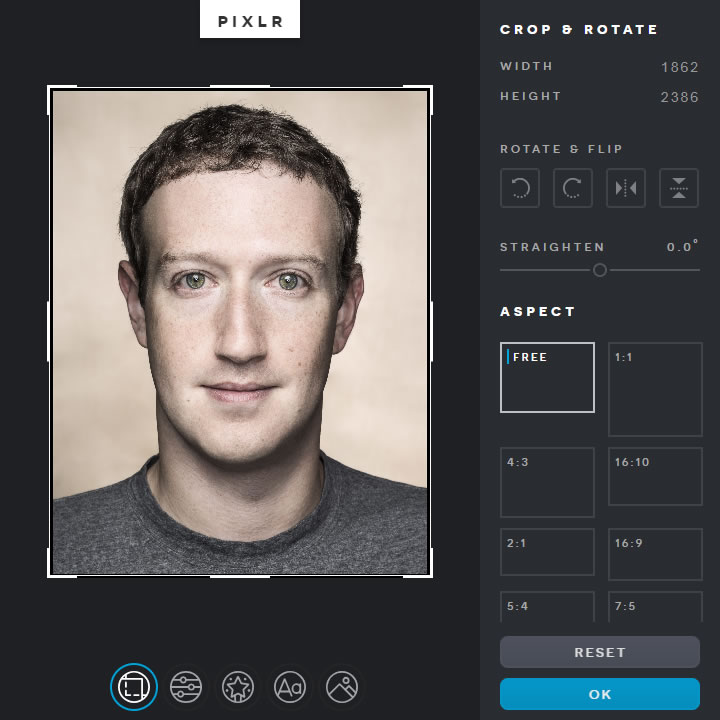The width and height of the screenshot is (720, 720).
Task: Choose the 1:1 aspect ratio
Action: pos(655,389)
